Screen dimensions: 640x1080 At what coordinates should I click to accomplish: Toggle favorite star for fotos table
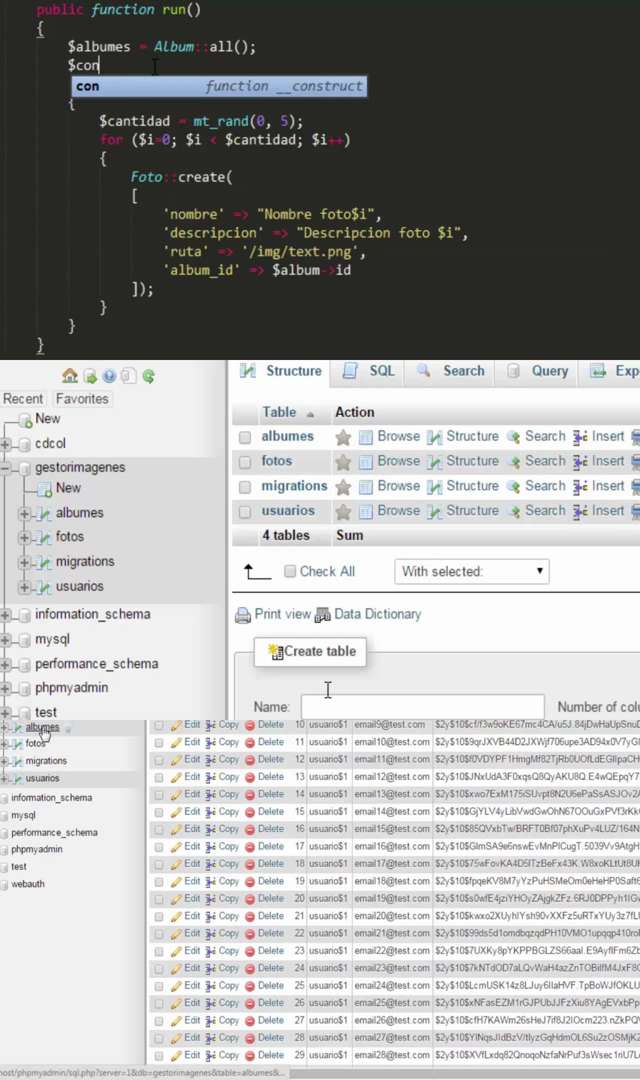point(343,461)
